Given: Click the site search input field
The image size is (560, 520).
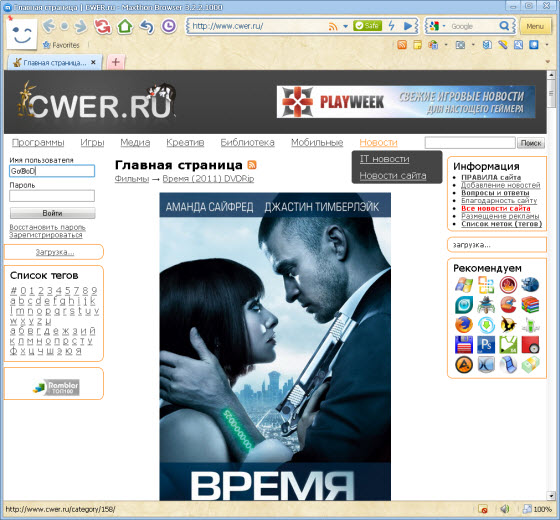Looking at the screenshot, I should click(x=470, y=142).
